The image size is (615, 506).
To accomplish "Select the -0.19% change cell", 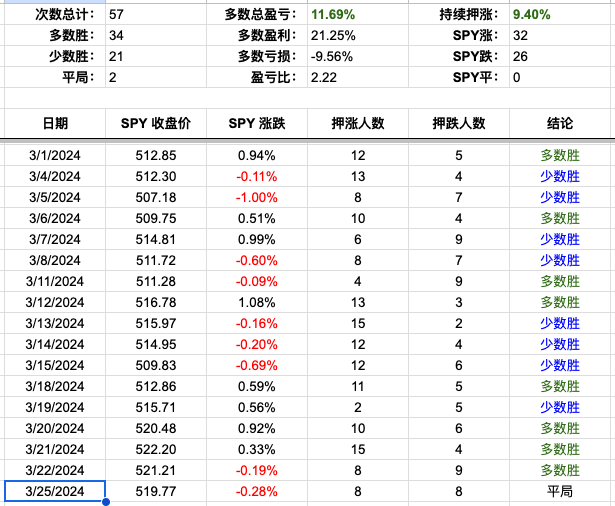I will [257, 470].
